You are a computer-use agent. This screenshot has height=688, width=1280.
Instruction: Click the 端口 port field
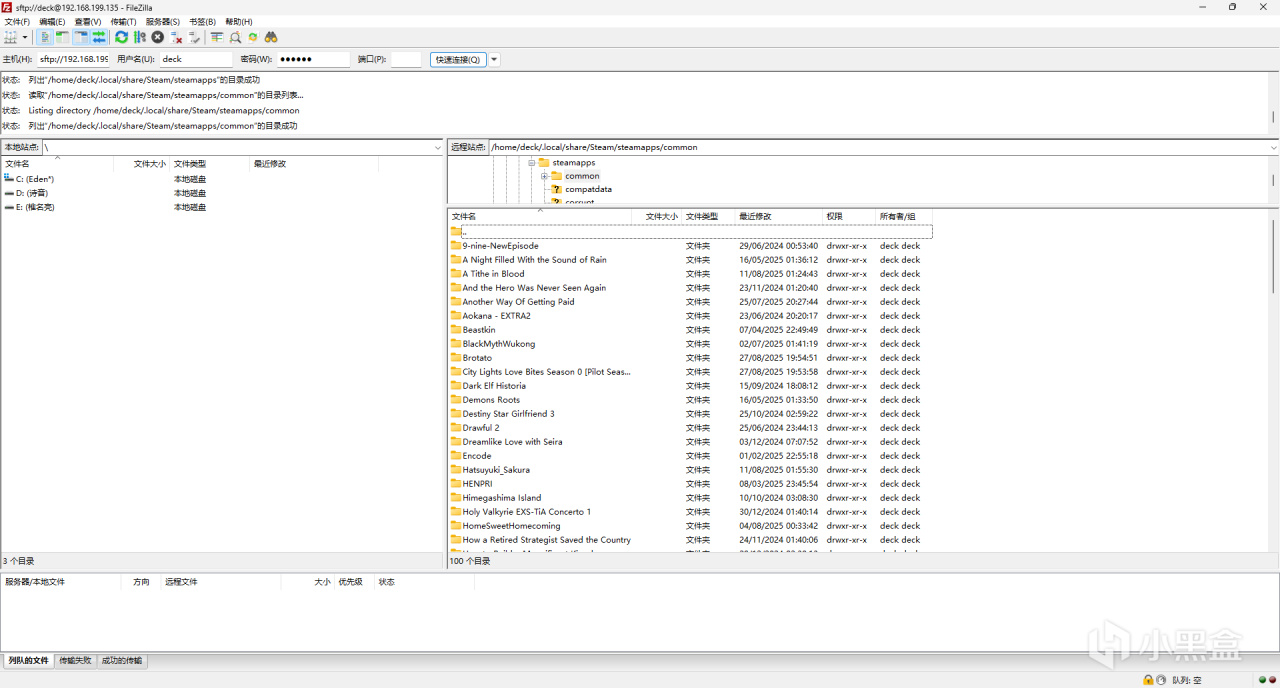[405, 60]
